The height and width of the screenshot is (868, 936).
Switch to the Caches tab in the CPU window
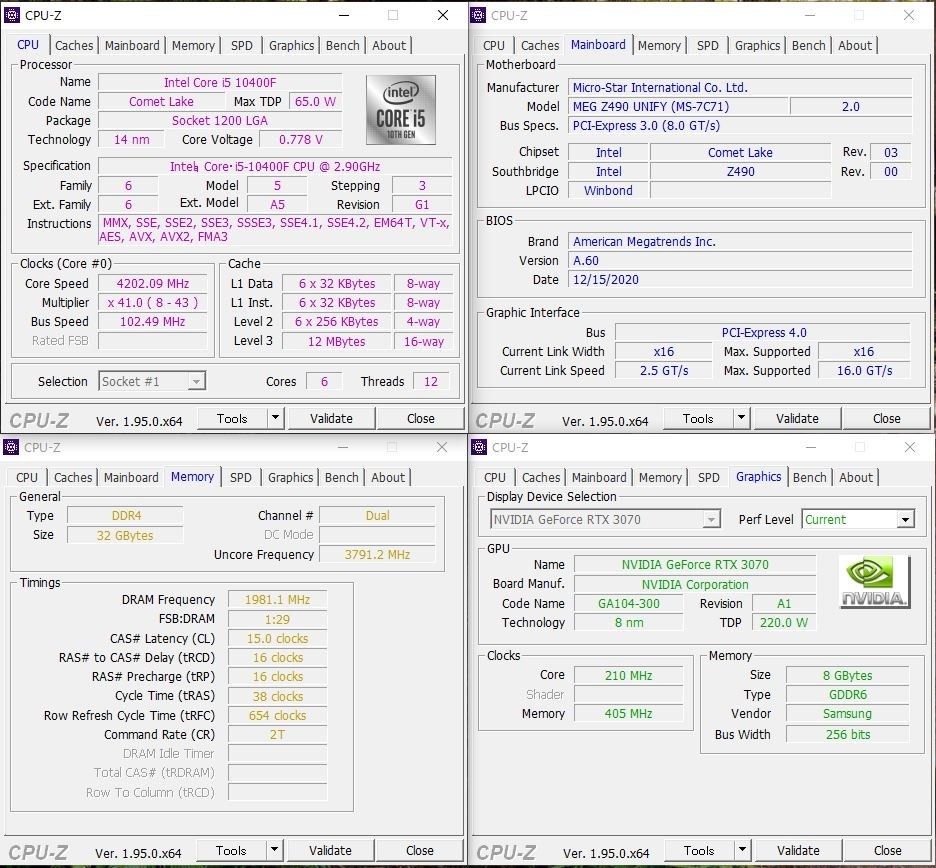point(74,45)
